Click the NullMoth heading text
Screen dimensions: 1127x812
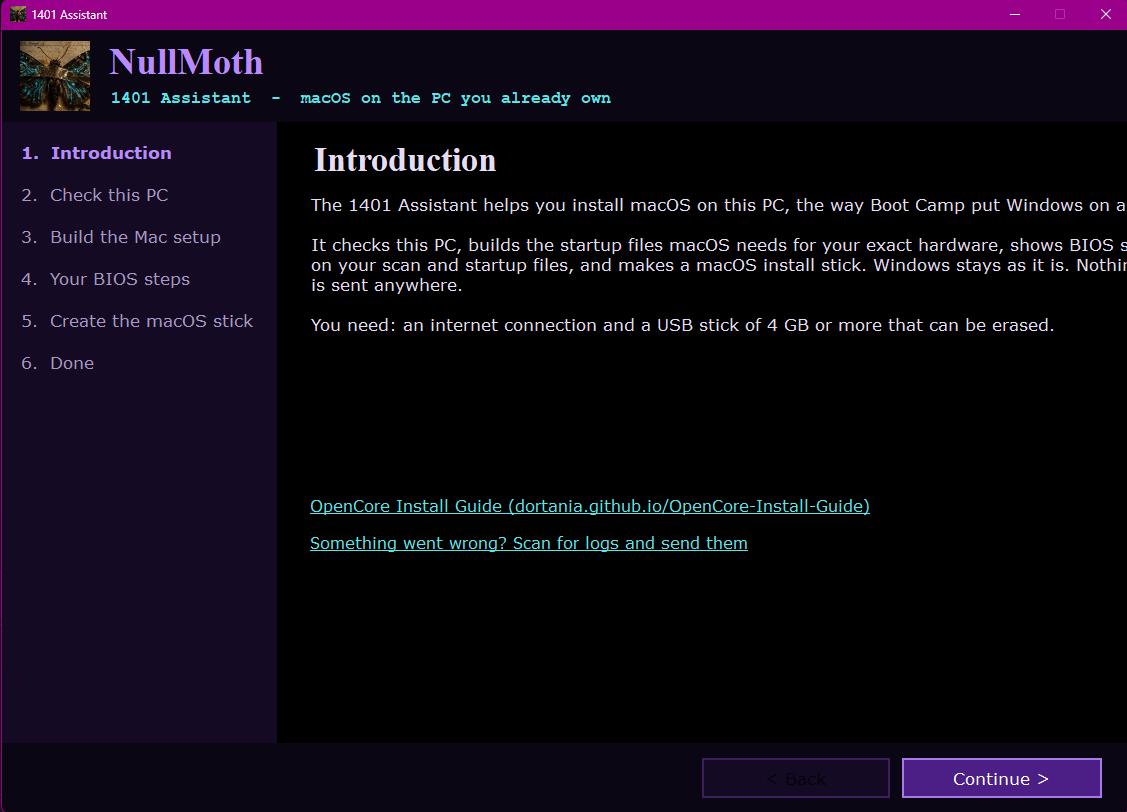[x=187, y=62]
